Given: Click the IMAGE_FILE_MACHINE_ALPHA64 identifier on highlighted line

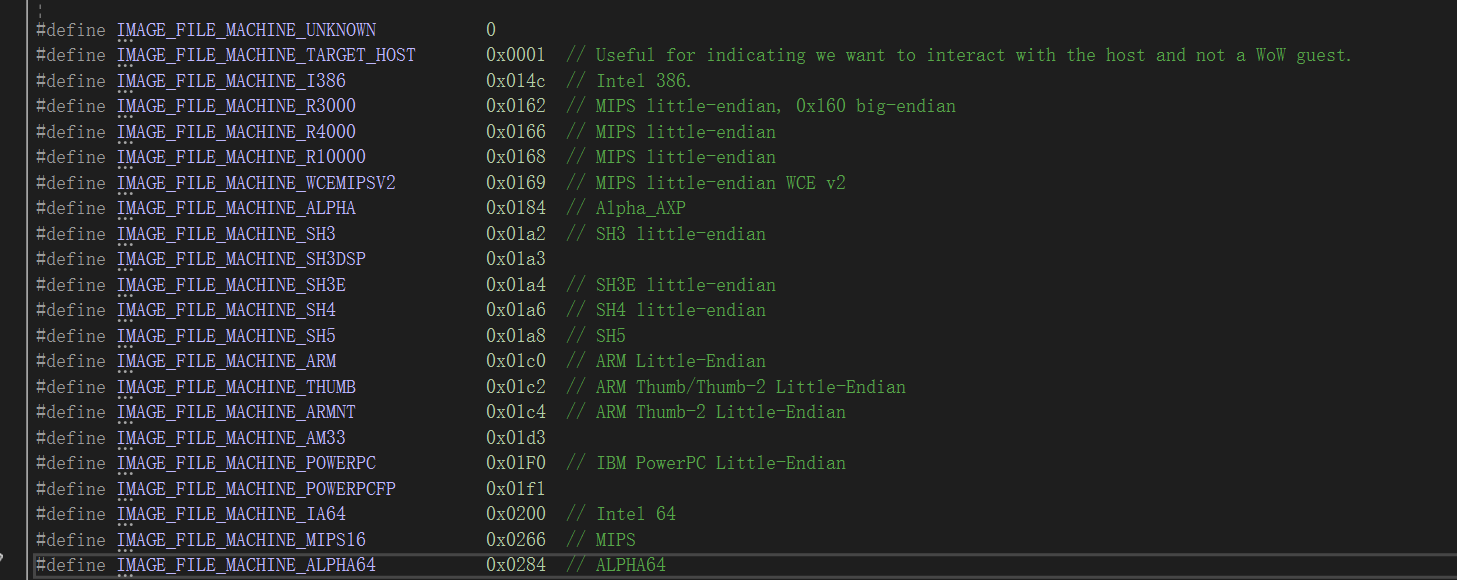Looking at the screenshot, I should pyautogui.click(x=246, y=565).
